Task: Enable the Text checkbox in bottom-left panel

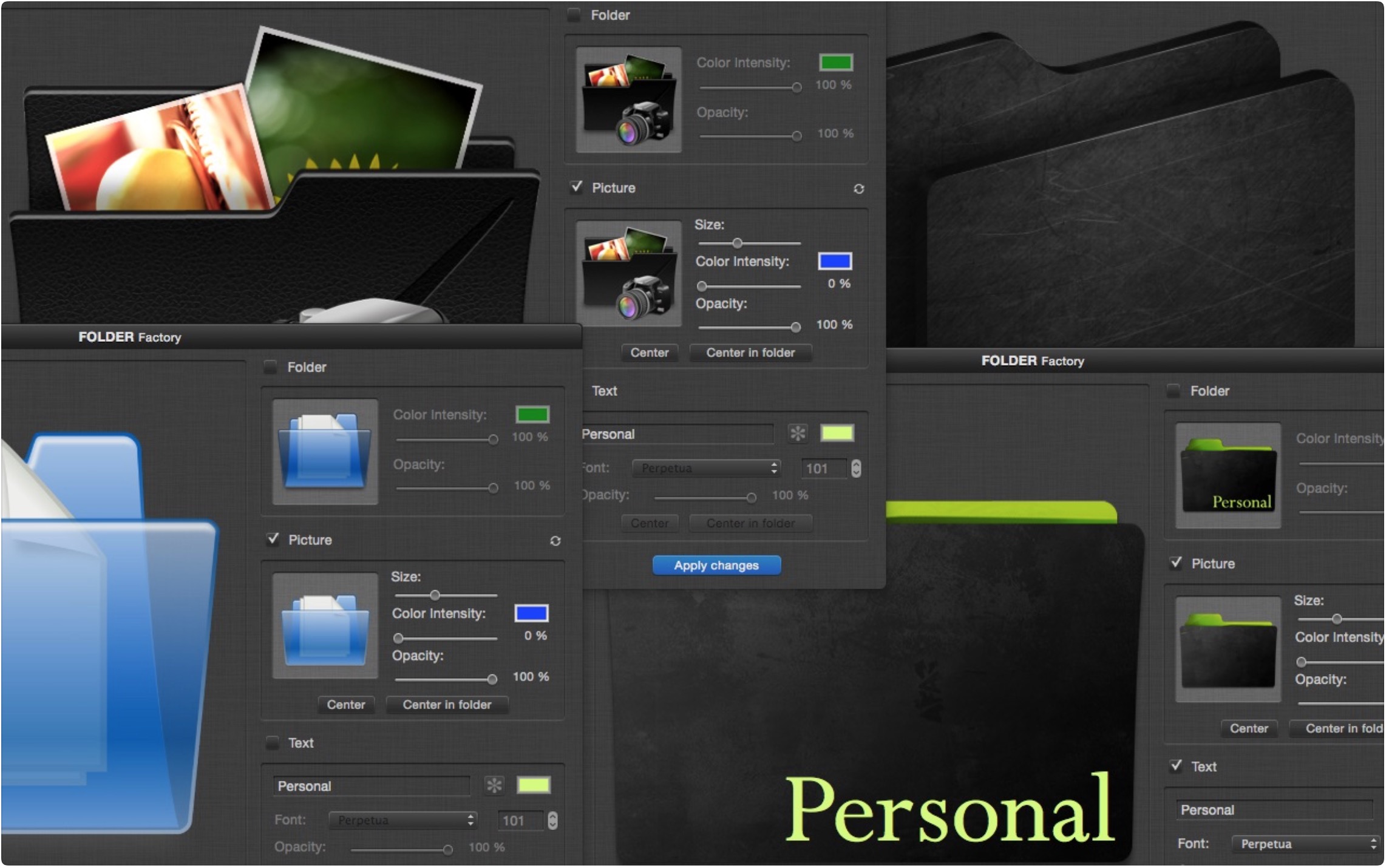Action: [x=273, y=744]
